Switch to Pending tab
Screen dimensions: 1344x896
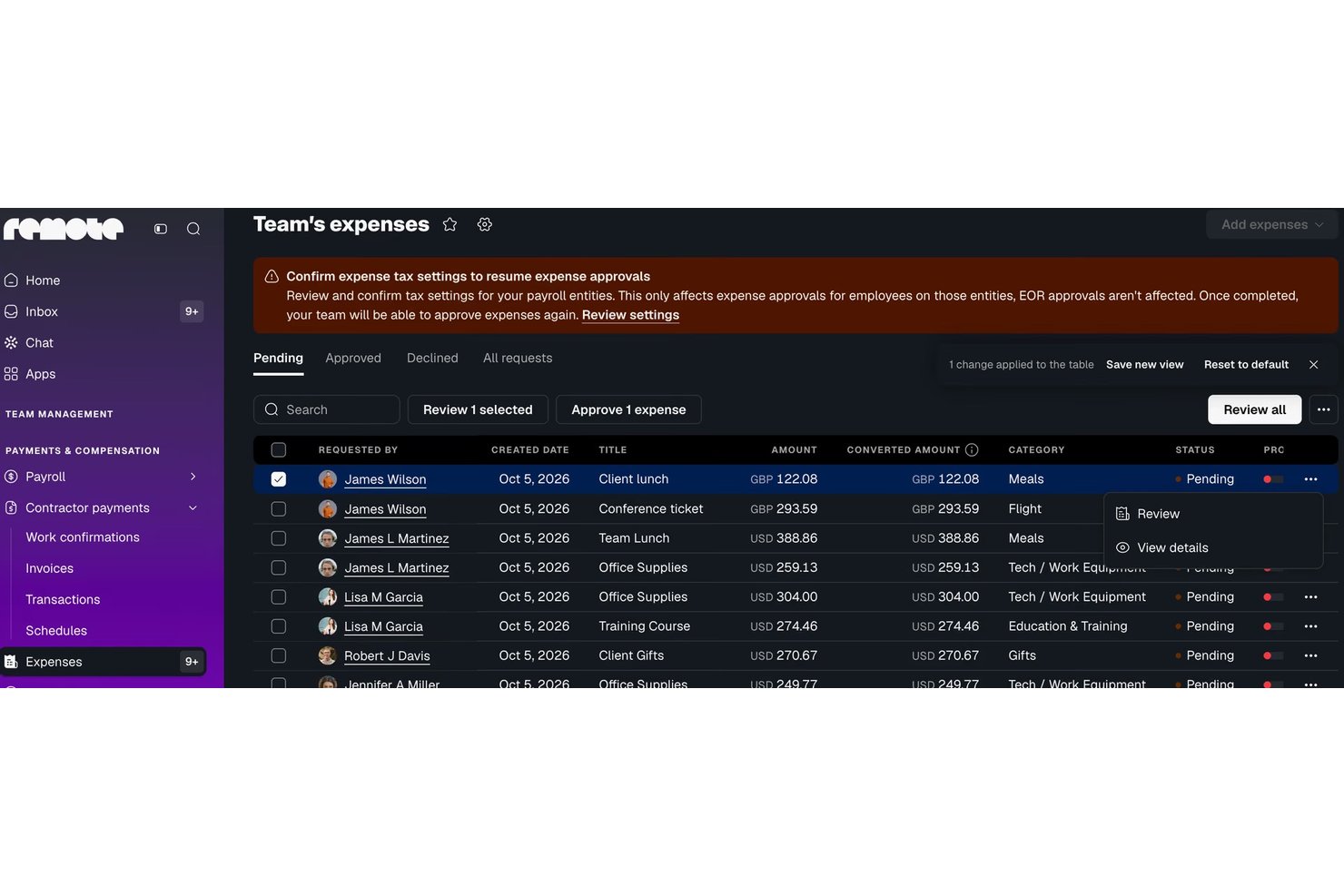(278, 358)
